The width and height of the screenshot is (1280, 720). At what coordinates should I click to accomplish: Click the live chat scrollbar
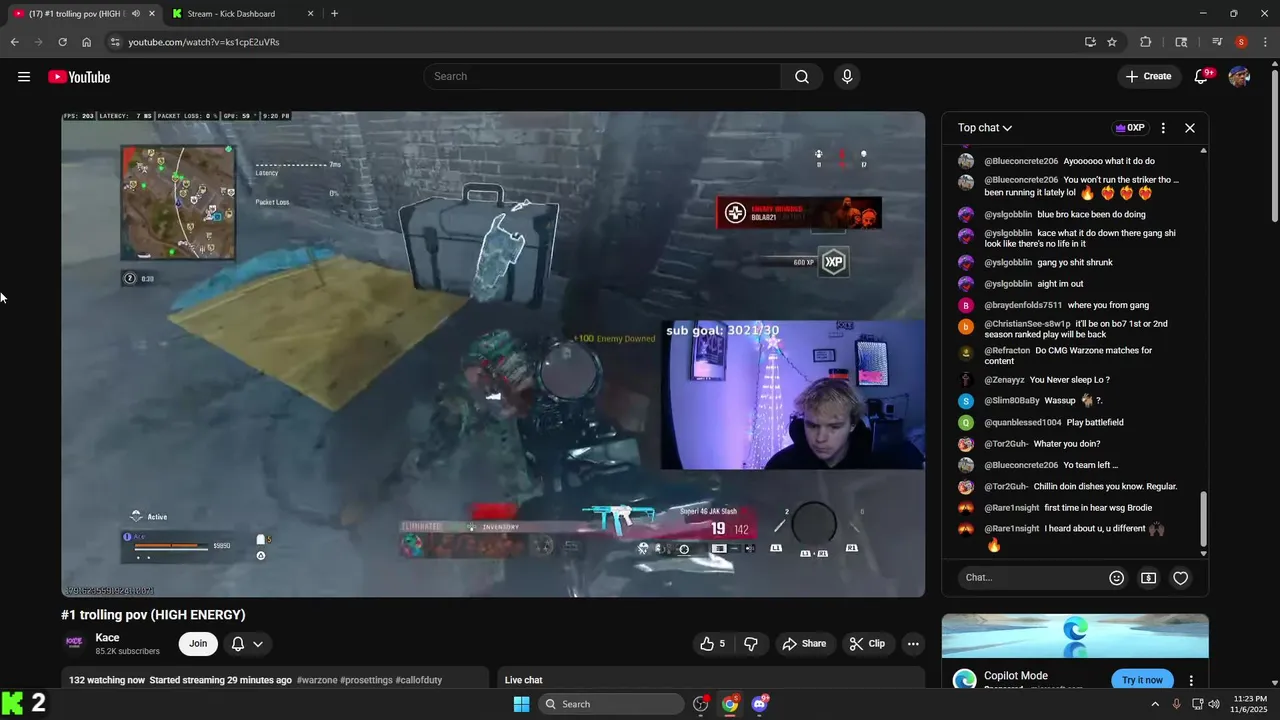[x=1204, y=520]
